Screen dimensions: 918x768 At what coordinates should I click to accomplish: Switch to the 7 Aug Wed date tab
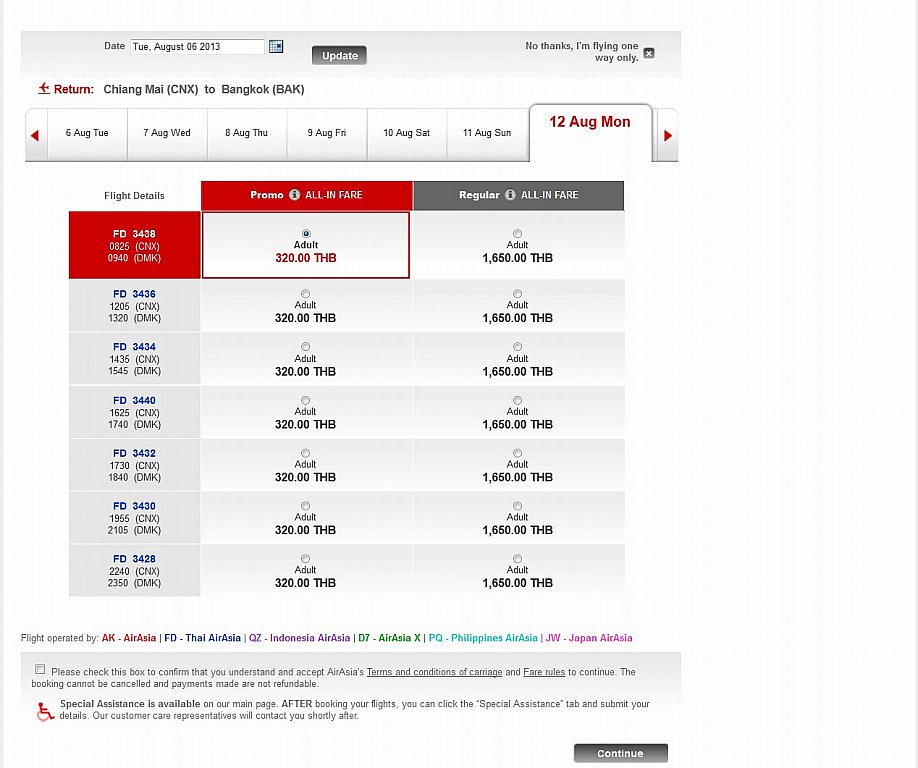[x=167, y=133]
